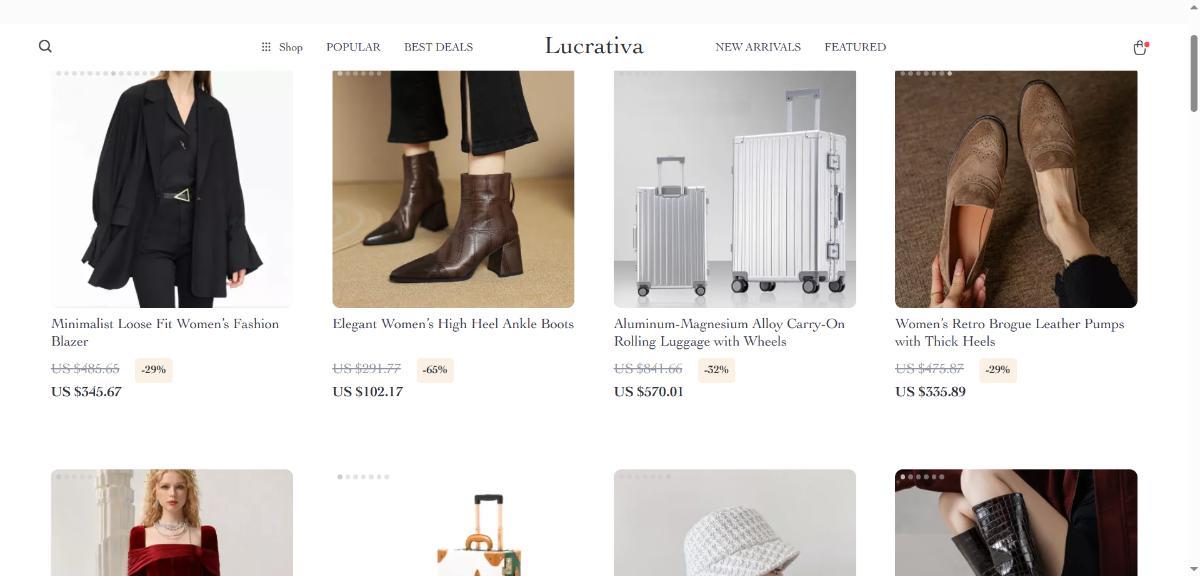This screenshot has height=576, width=1200.
Task: Click the black blazer product image
Action: (172, 188)
